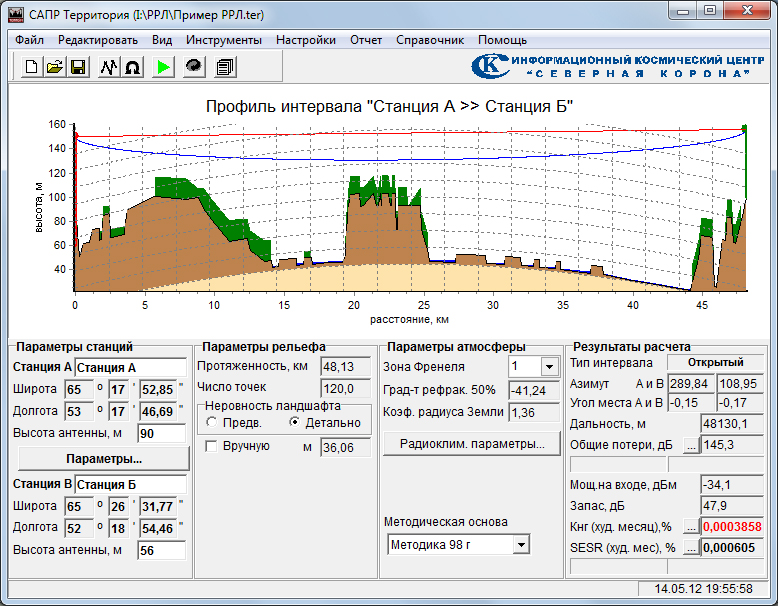This screenshot has height=606, width=778.
Task: Open the Файл menu
Action: point(29,40)
